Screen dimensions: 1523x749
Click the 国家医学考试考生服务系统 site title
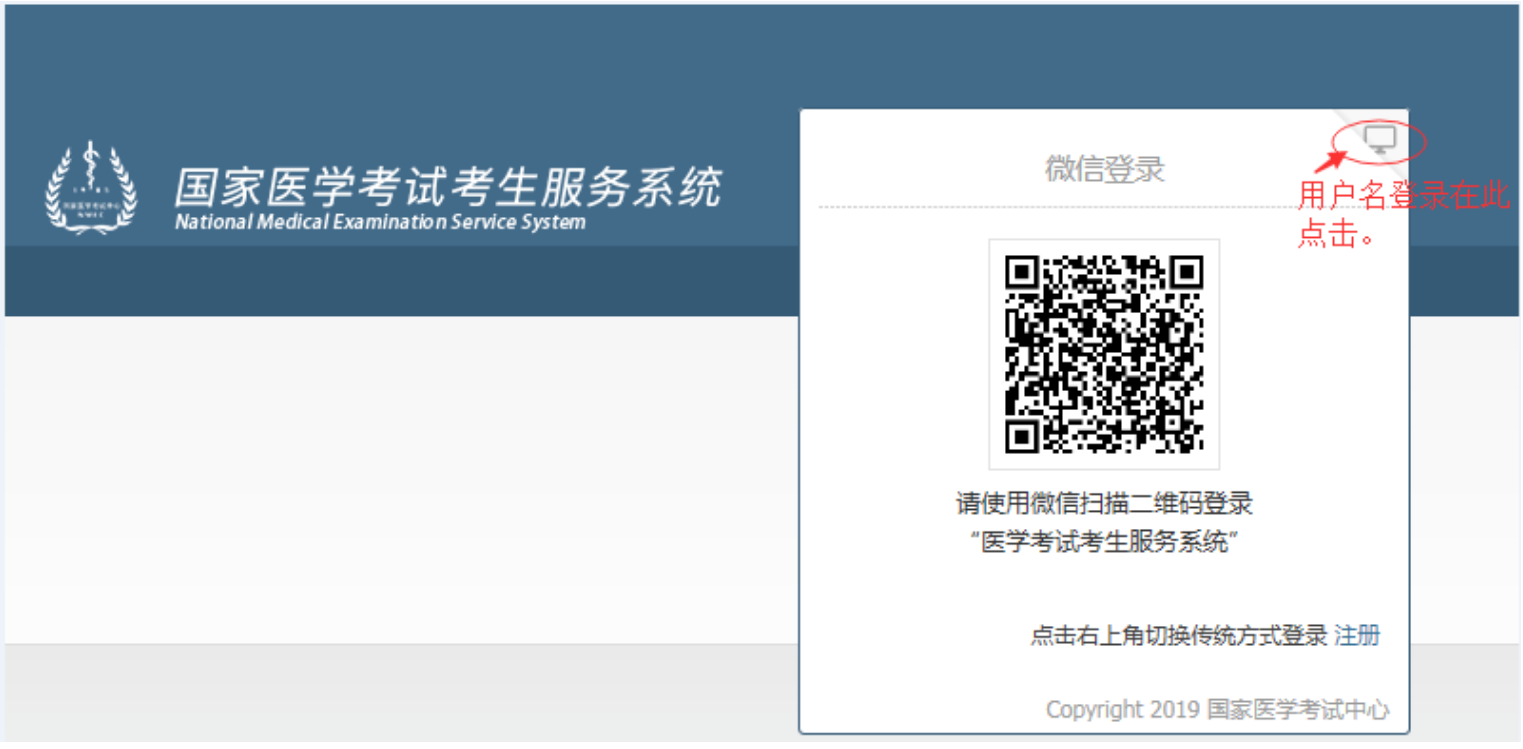point(447,187)
